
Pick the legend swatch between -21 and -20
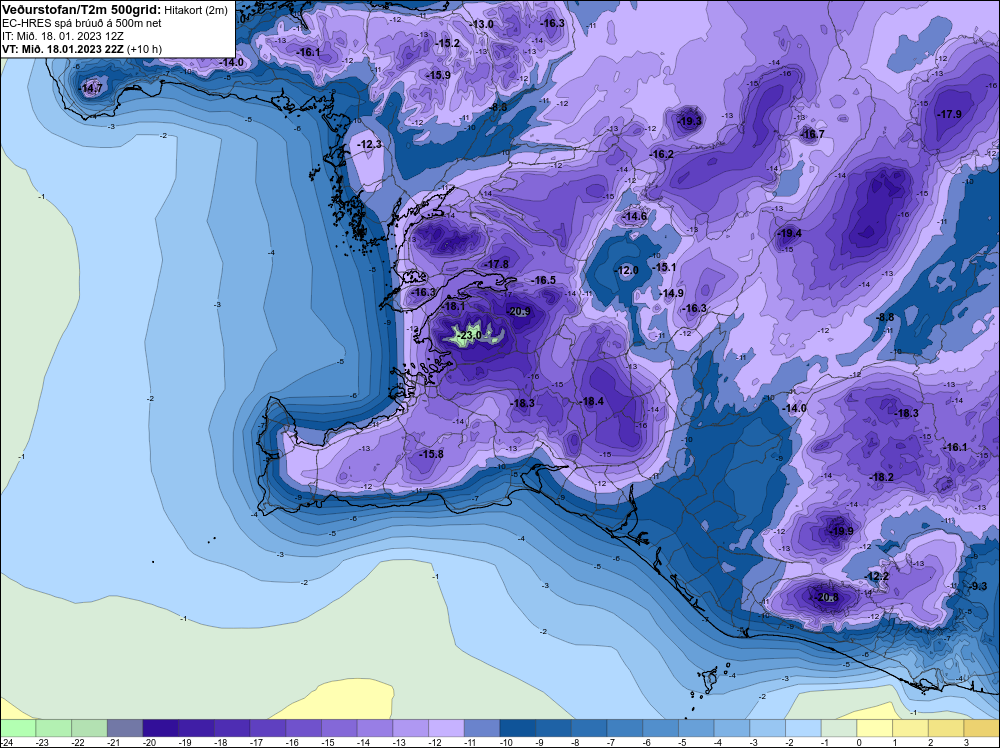(x=125, y=728)
